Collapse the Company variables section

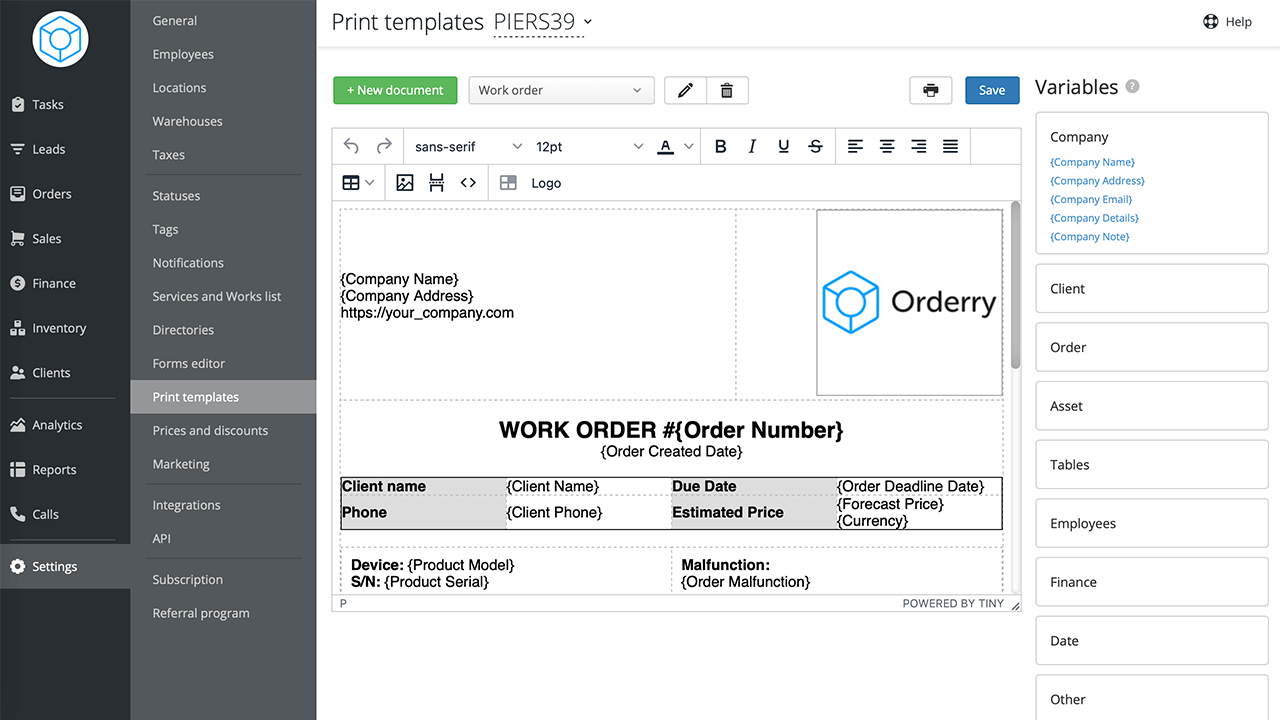point(1079,137)
